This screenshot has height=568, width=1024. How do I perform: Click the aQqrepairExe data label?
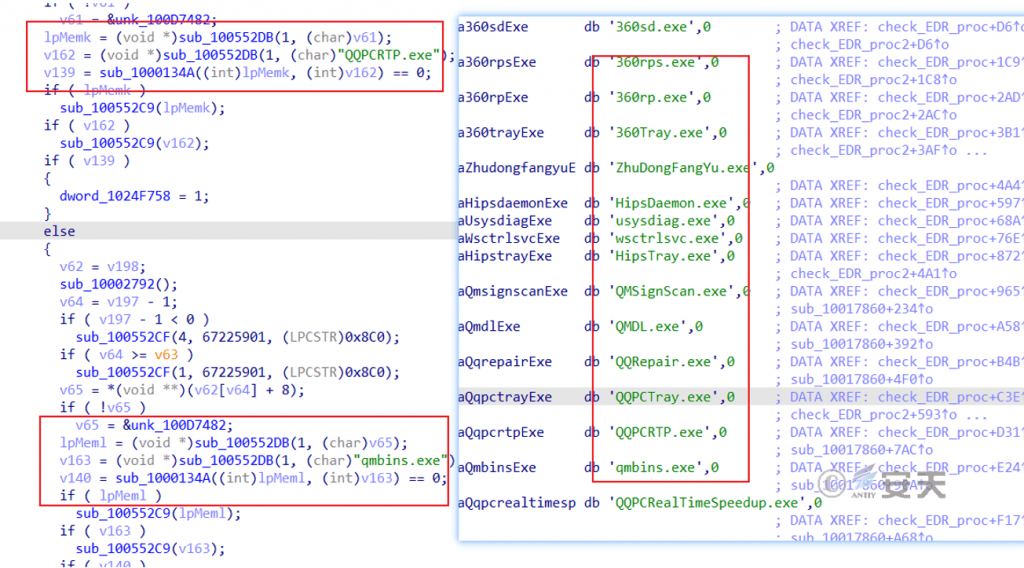[x=505, y=362]
